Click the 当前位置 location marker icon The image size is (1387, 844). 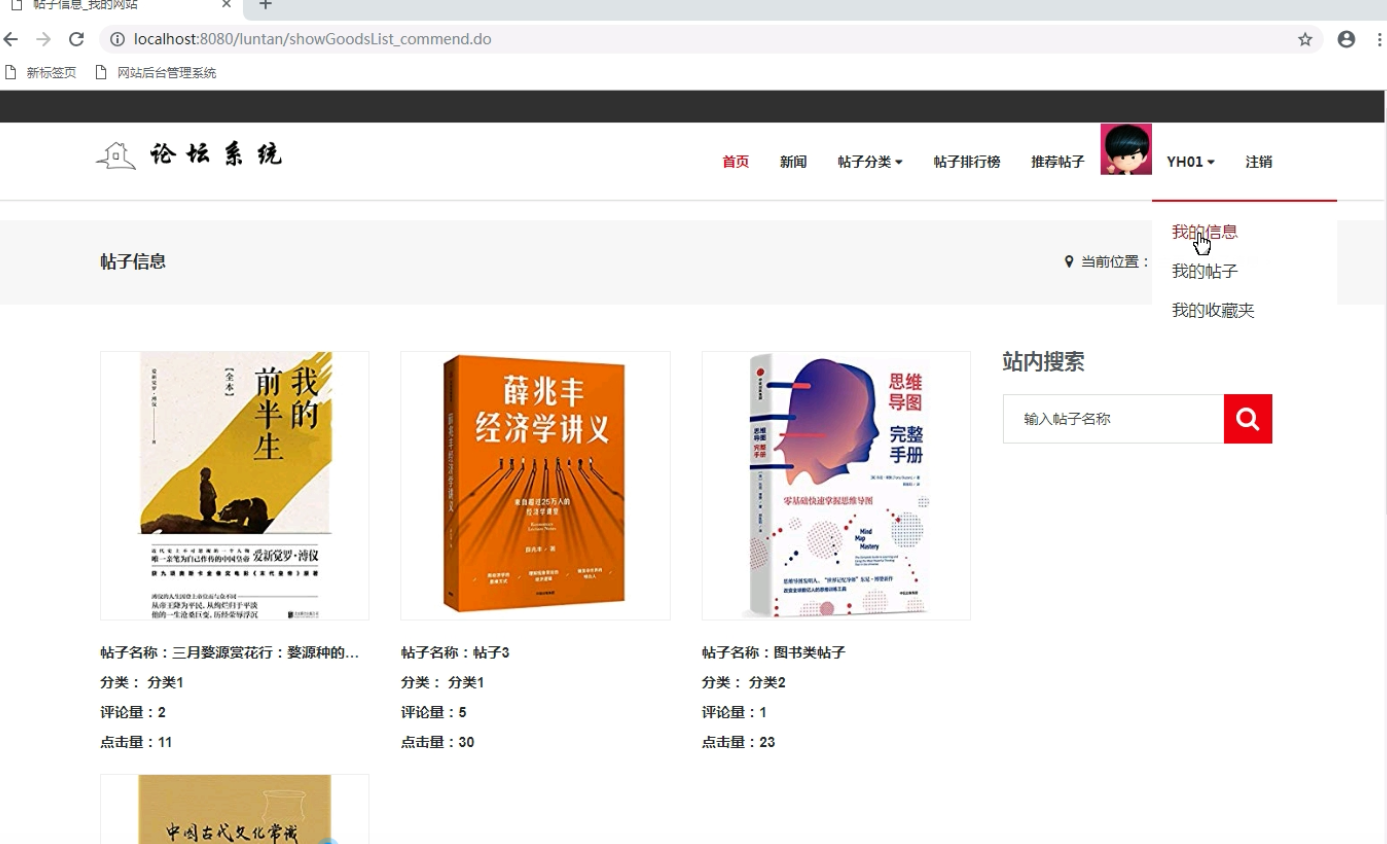[1069, 261]
